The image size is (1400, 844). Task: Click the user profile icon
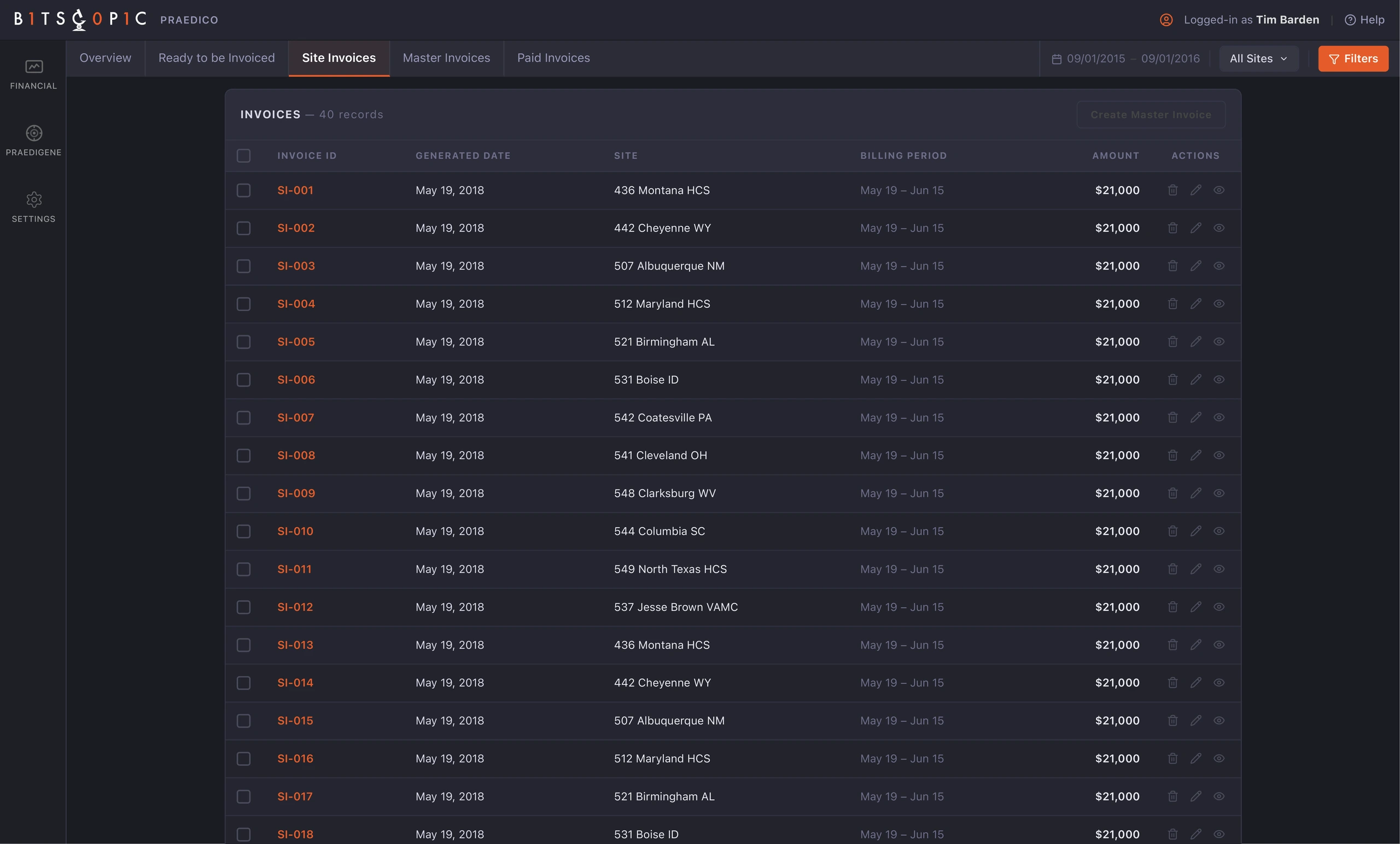point(1166,20)
